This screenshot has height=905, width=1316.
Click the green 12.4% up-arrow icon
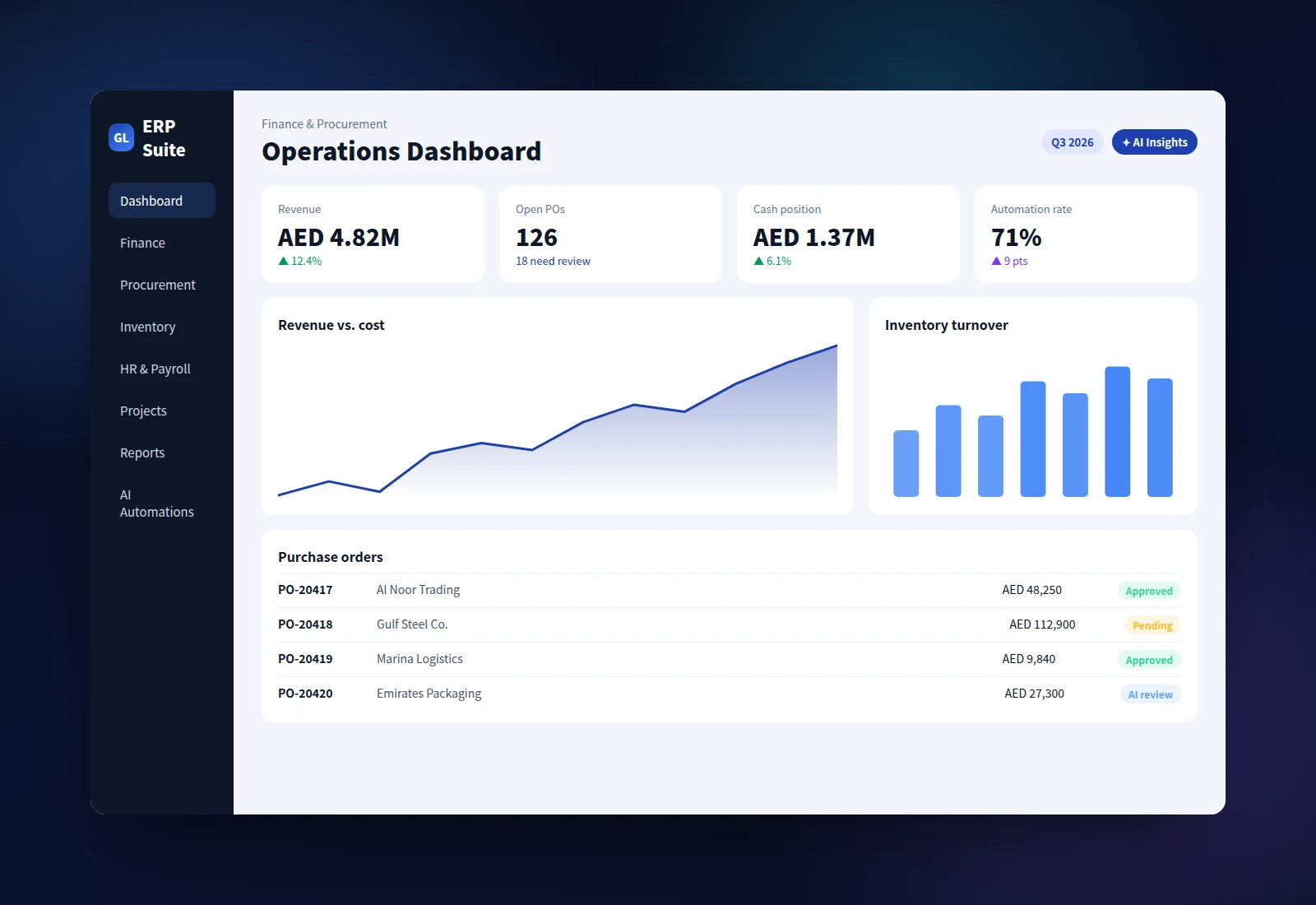click(x=283, y=261)
